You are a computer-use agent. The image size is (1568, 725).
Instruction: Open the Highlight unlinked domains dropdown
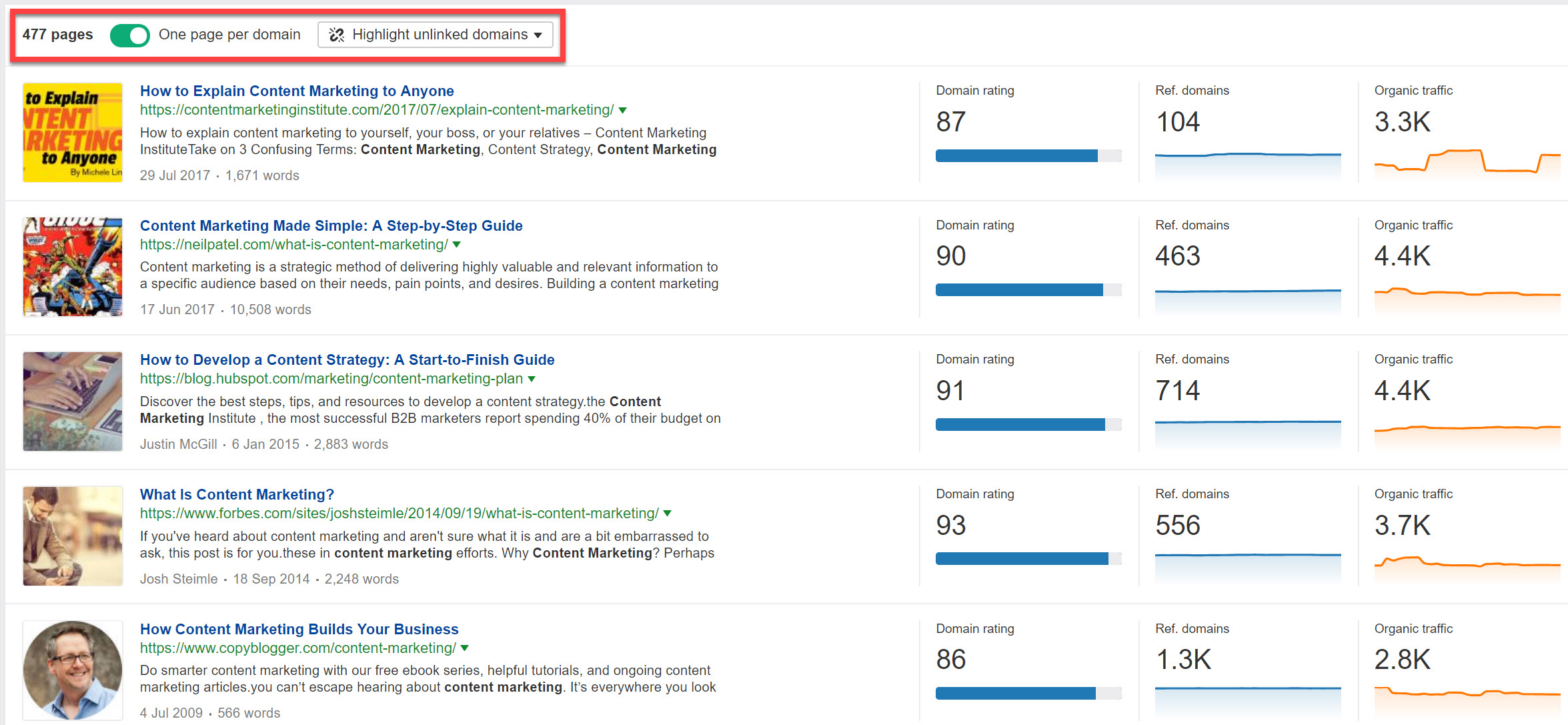point(436,35)
